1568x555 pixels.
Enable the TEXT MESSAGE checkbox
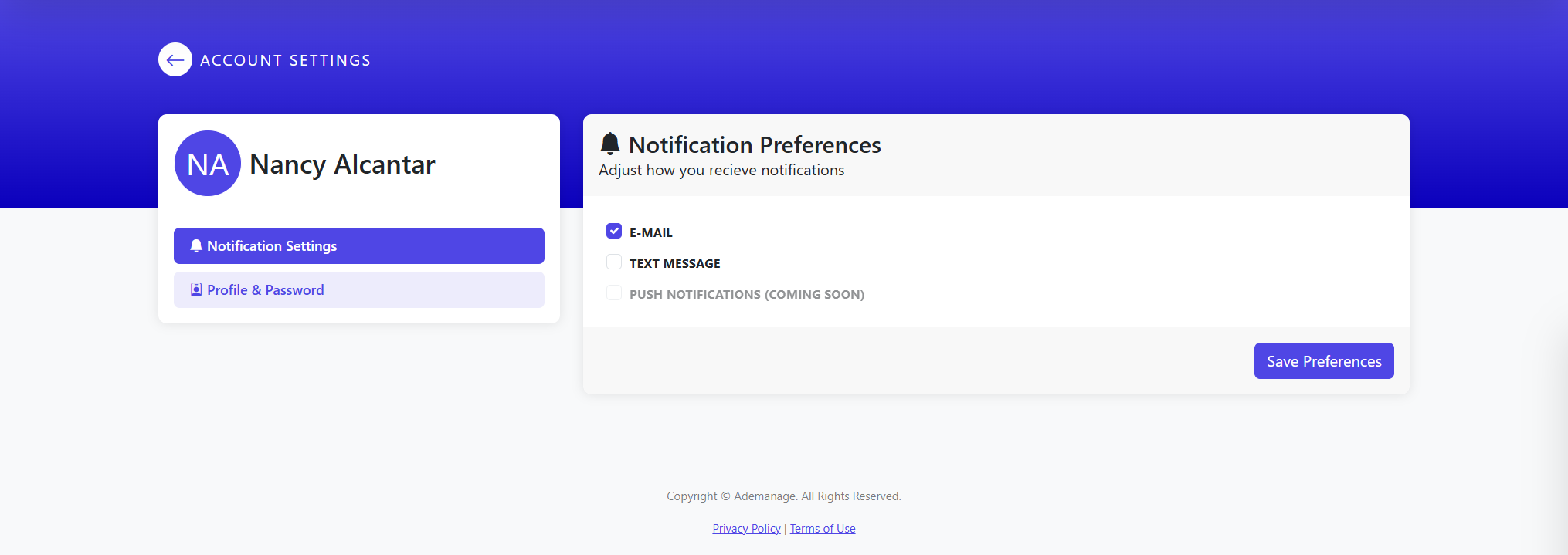point(614,262)
